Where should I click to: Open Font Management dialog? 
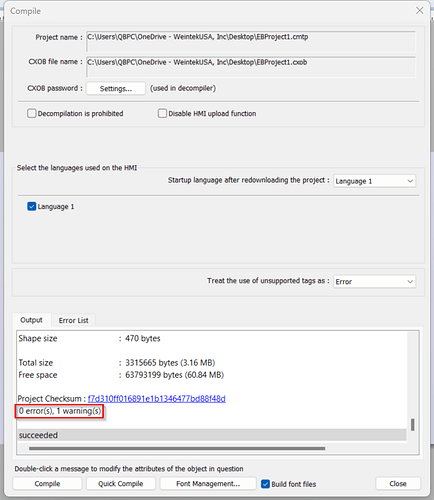point(208,484)
